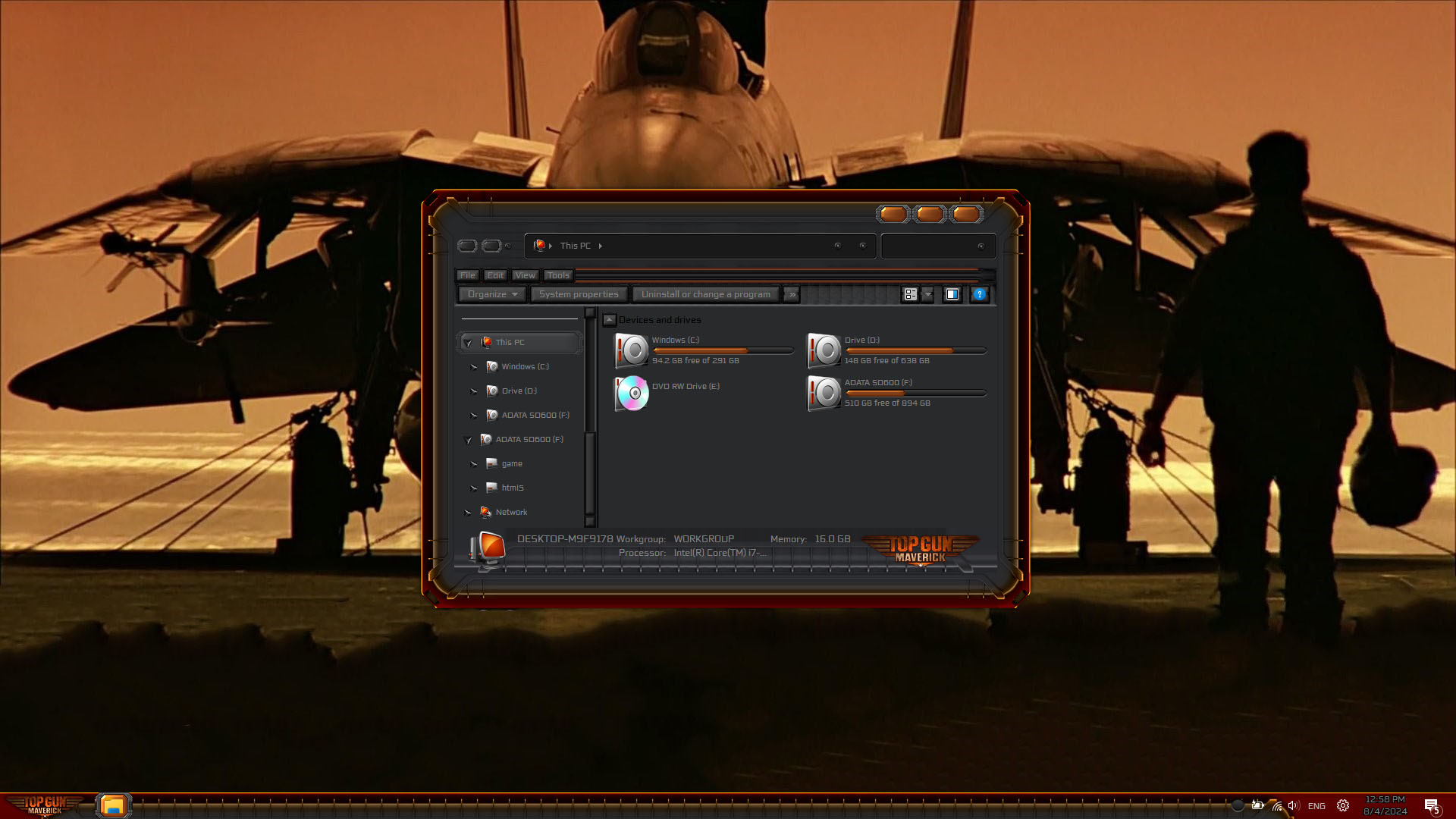The height and width of the screenshot is (819, 1456).
Task: Click the Change your view icon
Action: click(910, 294)
